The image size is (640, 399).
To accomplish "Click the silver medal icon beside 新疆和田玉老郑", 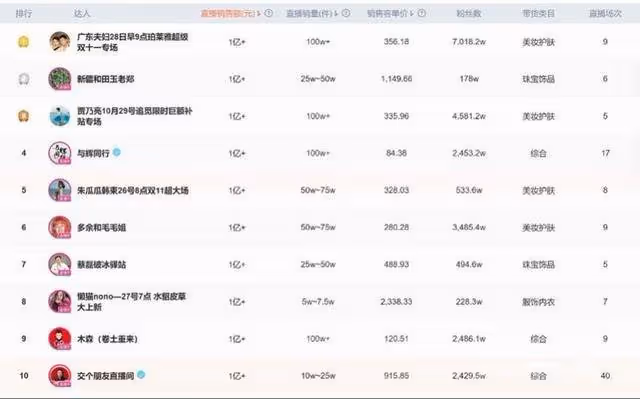I will (x=24, y=79).
